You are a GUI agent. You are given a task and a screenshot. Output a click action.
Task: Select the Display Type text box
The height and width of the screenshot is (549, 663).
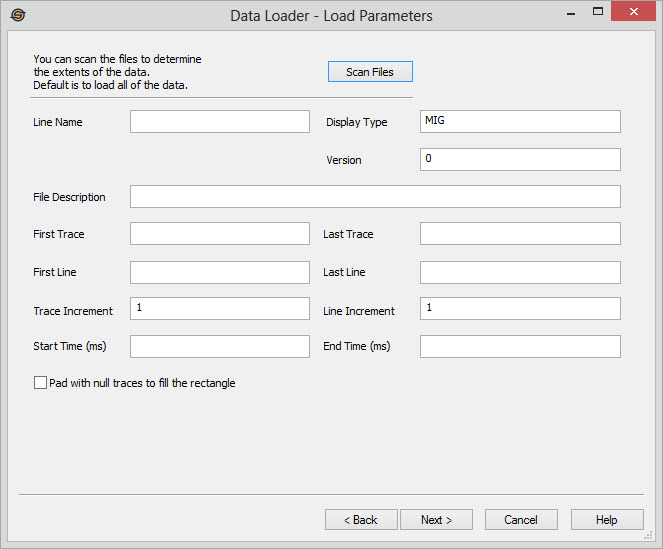(520, 122)
